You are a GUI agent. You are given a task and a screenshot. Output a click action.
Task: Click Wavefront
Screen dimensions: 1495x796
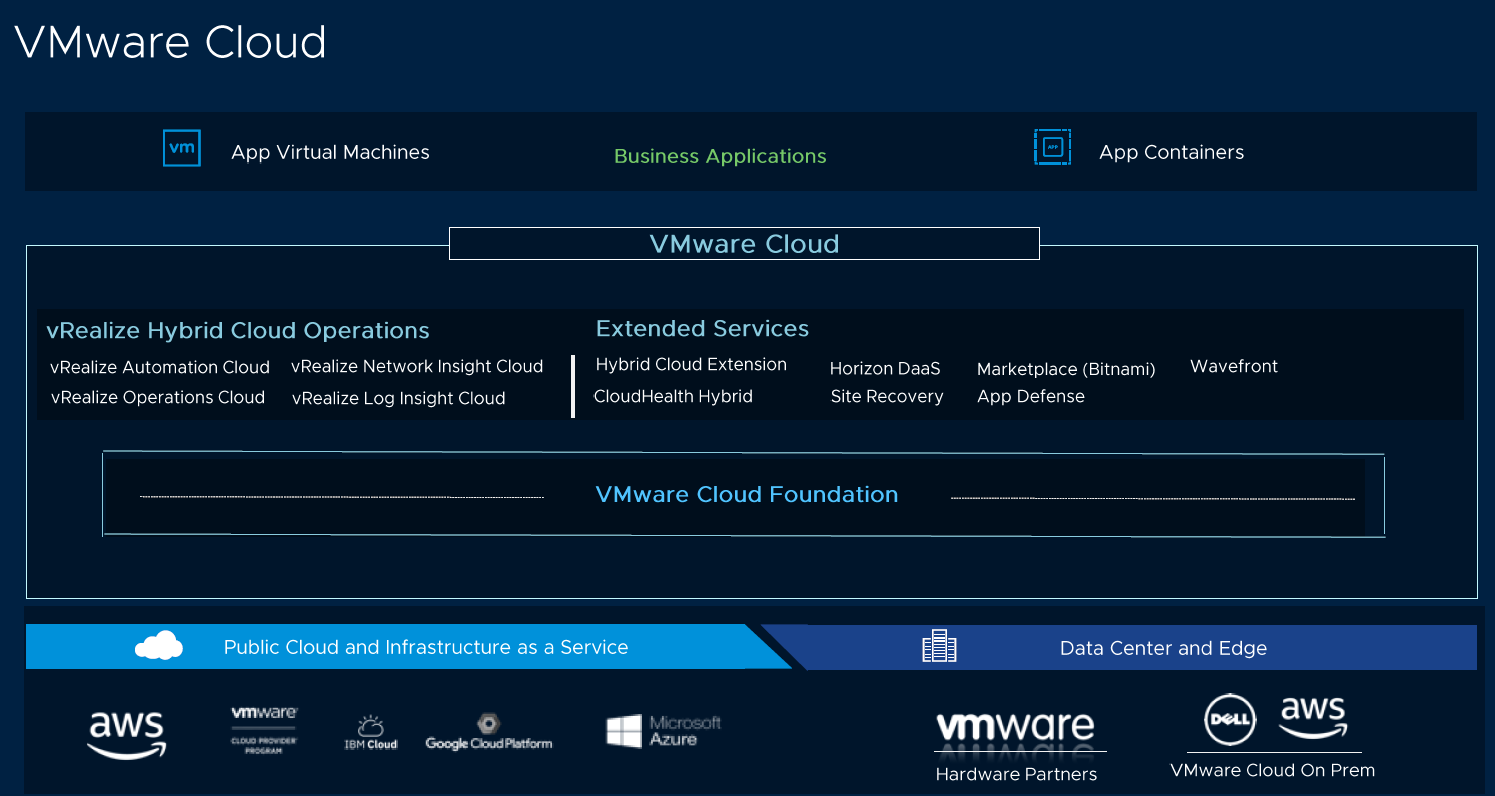(1234, 367)
